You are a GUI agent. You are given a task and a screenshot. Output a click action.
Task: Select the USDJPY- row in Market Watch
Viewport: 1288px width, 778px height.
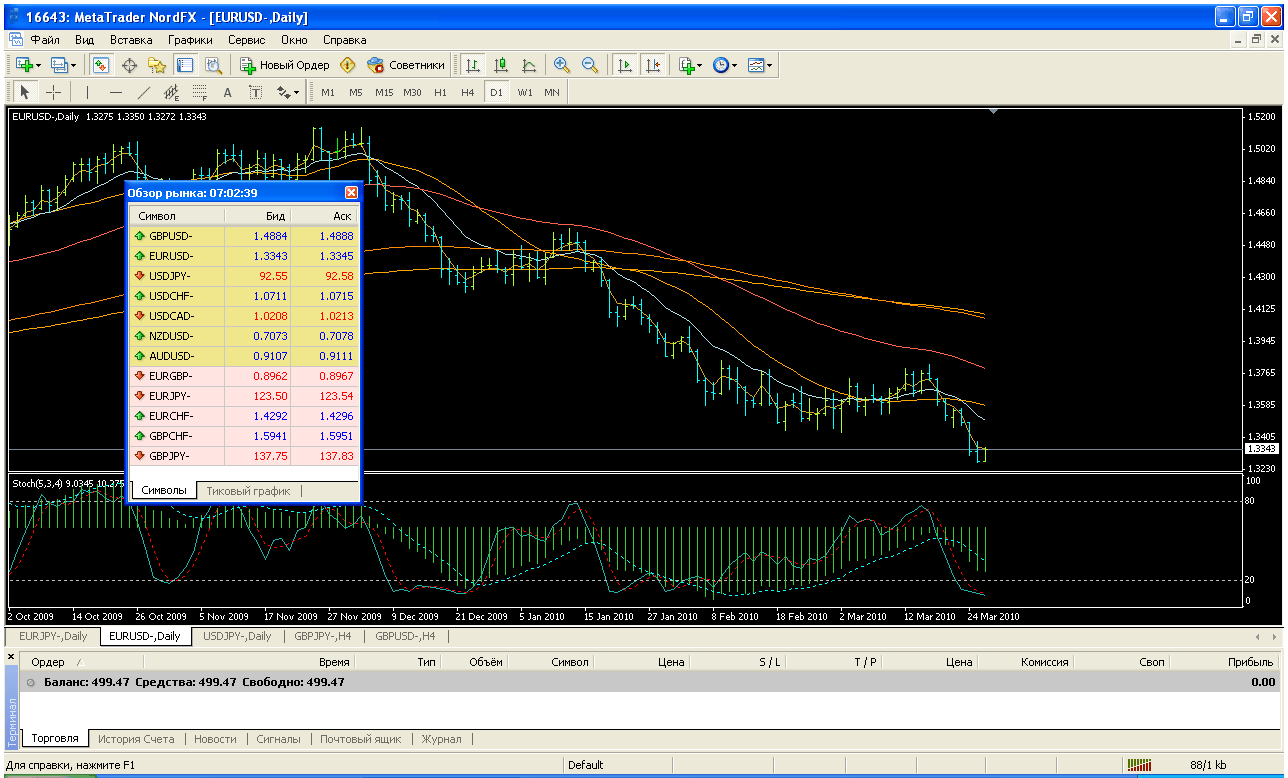coord(244,276)
